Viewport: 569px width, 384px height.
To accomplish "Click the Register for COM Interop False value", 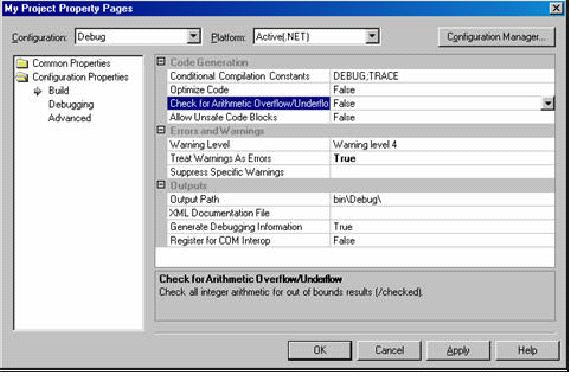I will (x=442, y=241).
